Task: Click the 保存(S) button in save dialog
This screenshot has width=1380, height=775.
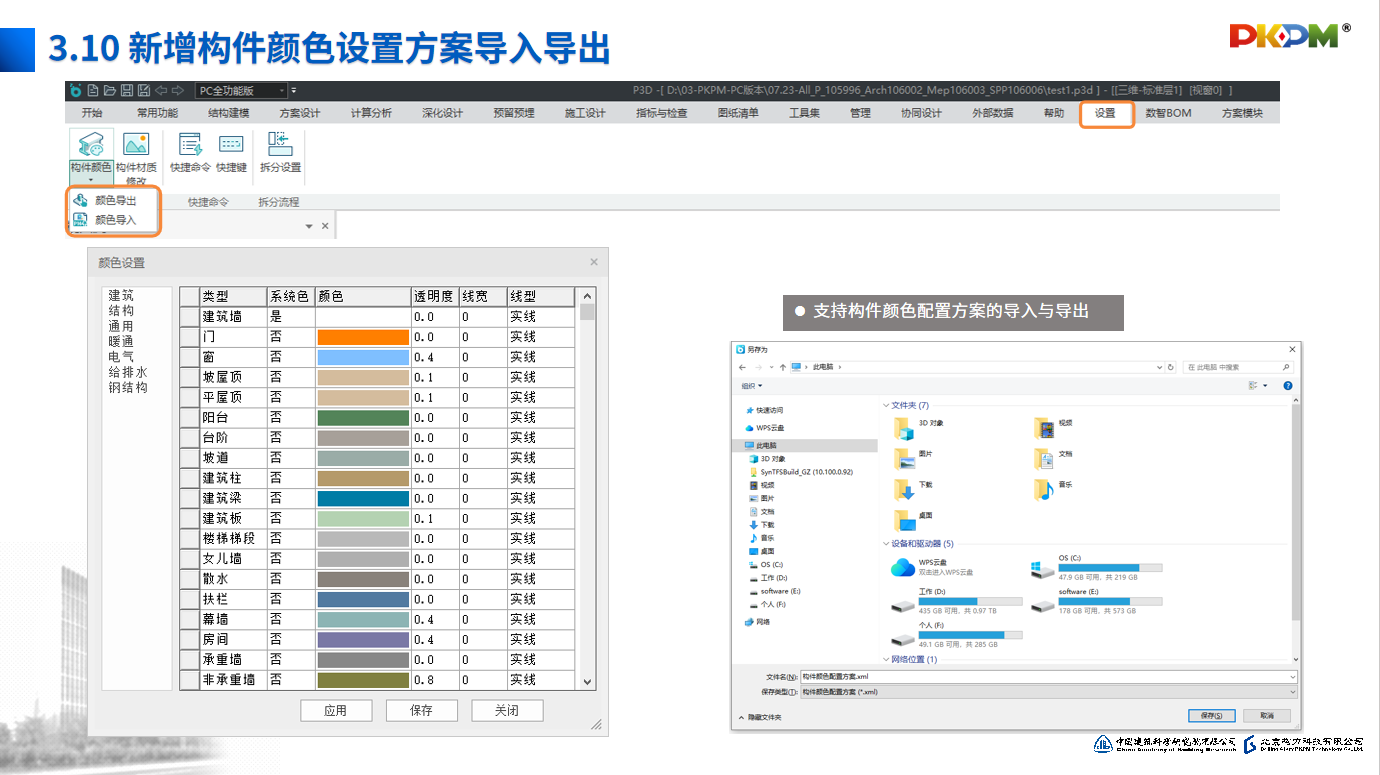Action: coord(1211,716)
